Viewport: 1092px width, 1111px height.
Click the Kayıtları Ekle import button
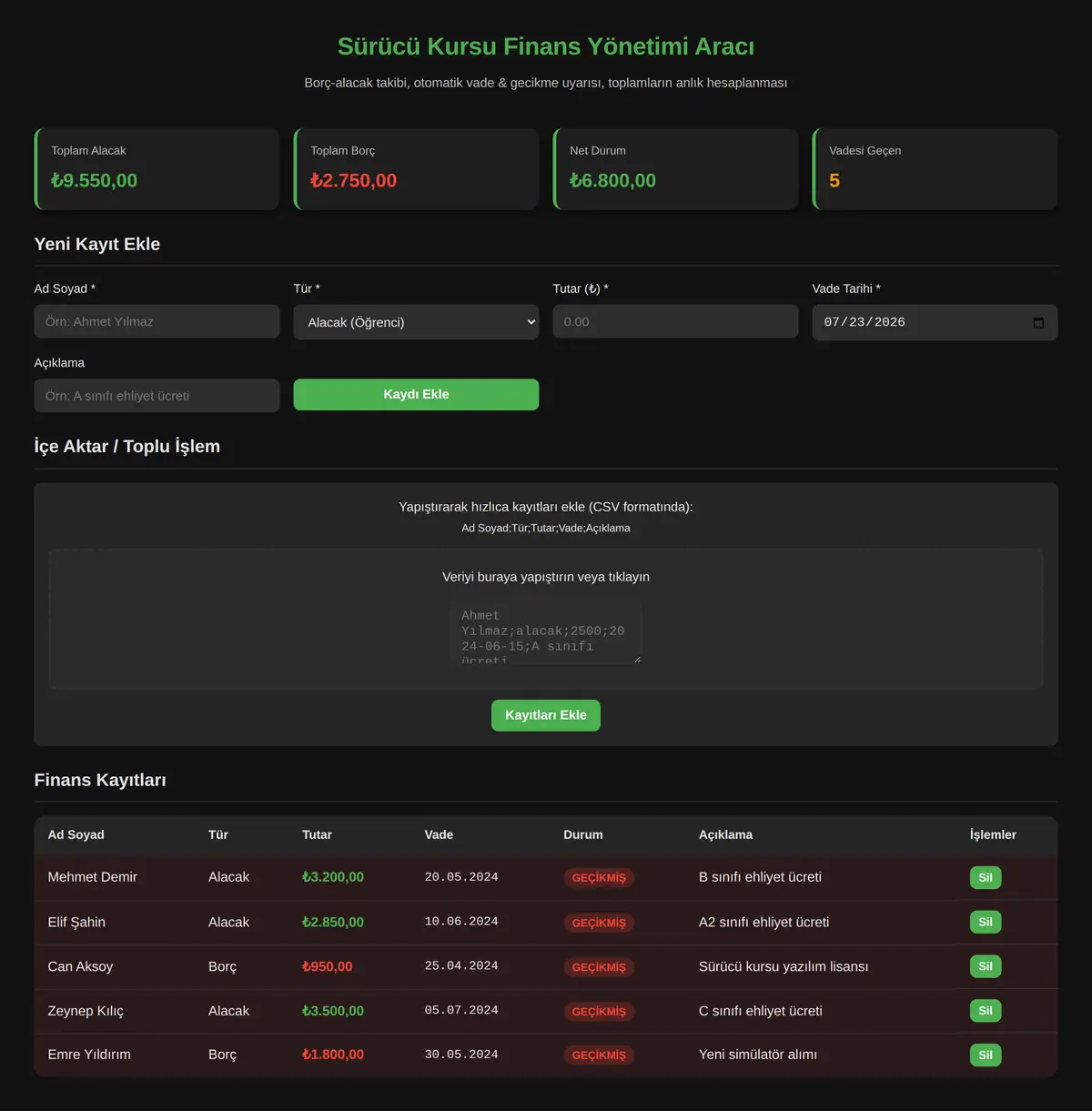click(x=546, y=715)
